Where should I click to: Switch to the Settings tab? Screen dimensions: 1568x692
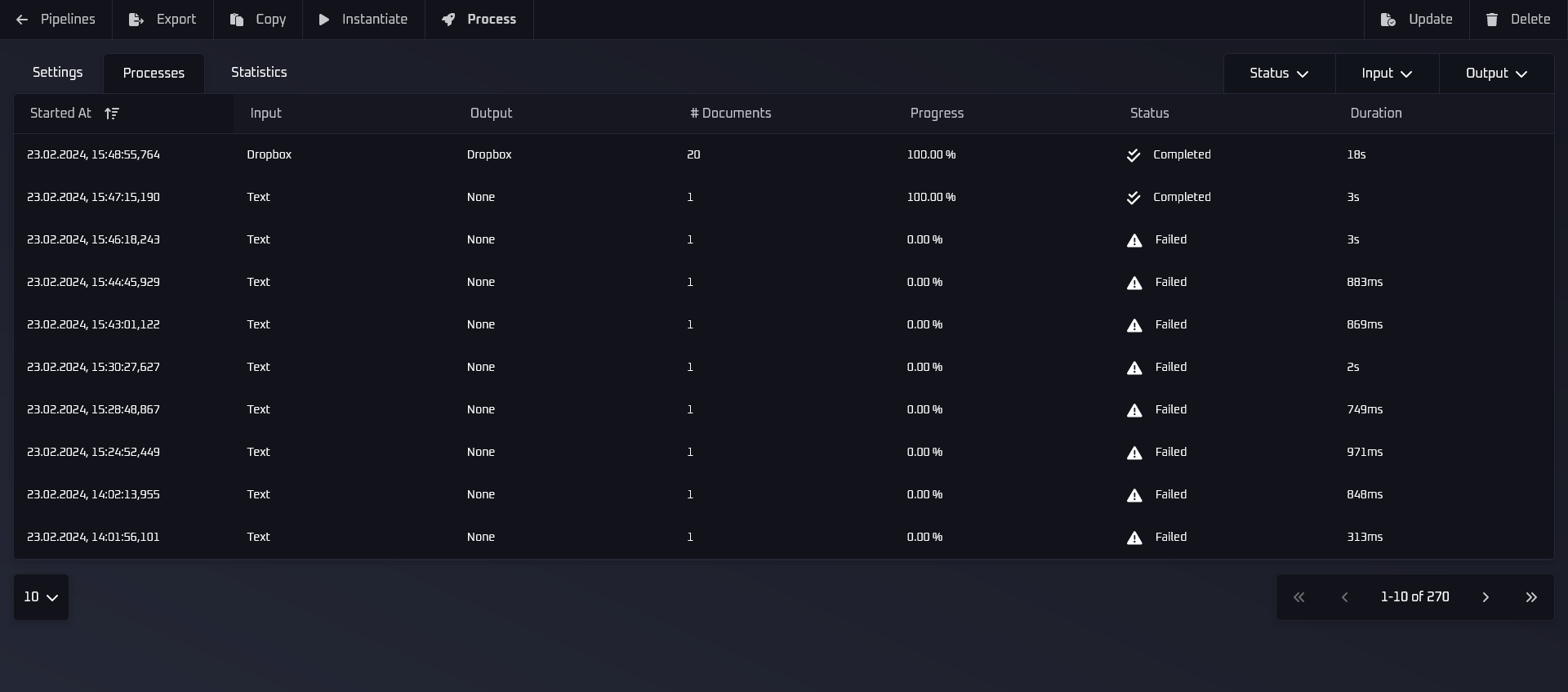tap(57, 73)
